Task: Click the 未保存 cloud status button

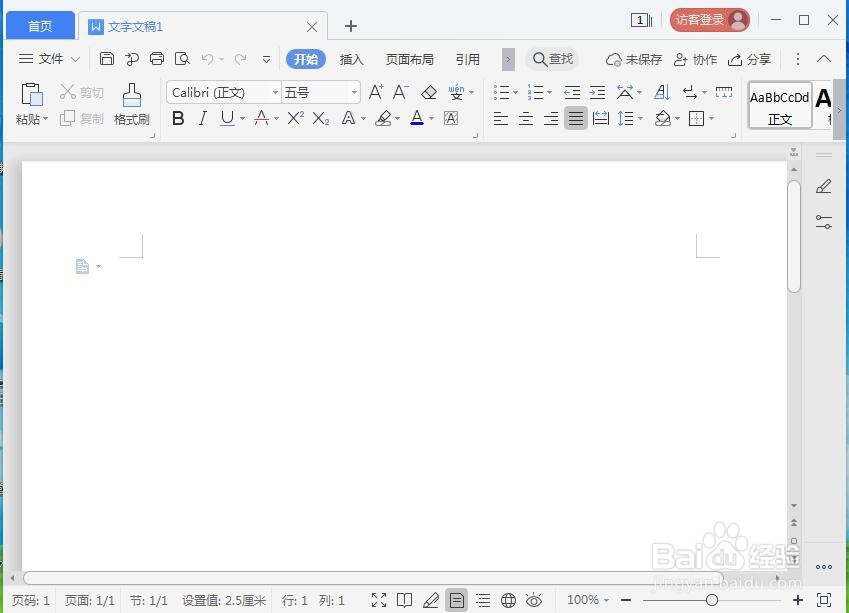Action: tap(634, 59)
